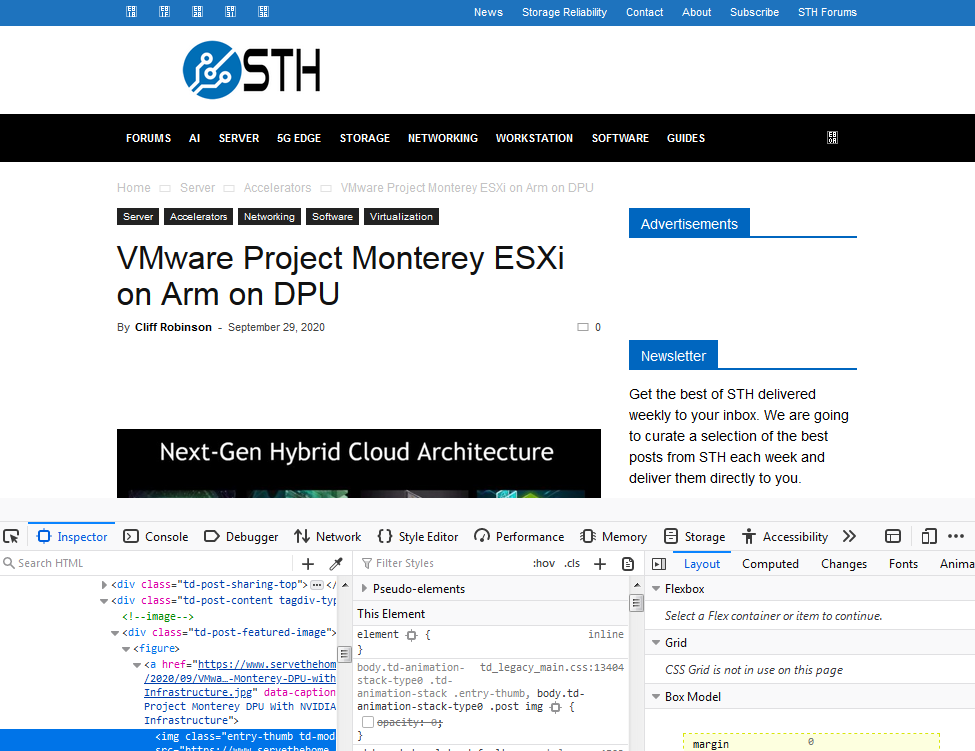Collapse the figure node

click(x=126, y=649)
